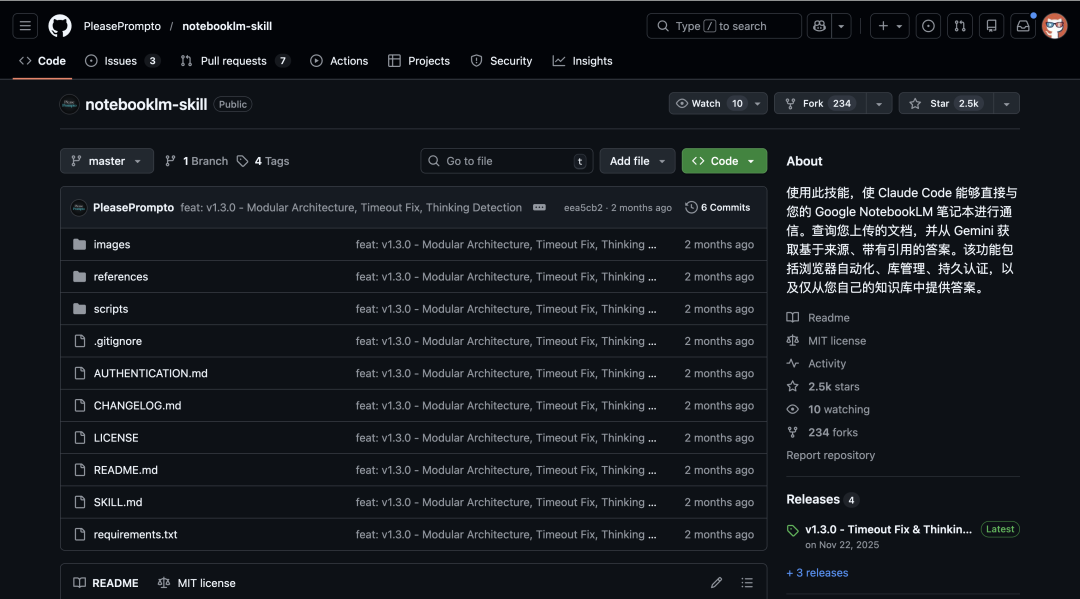Open the green Code dropdown
The height and width of the screenshot is (599, 1080).
724,160
